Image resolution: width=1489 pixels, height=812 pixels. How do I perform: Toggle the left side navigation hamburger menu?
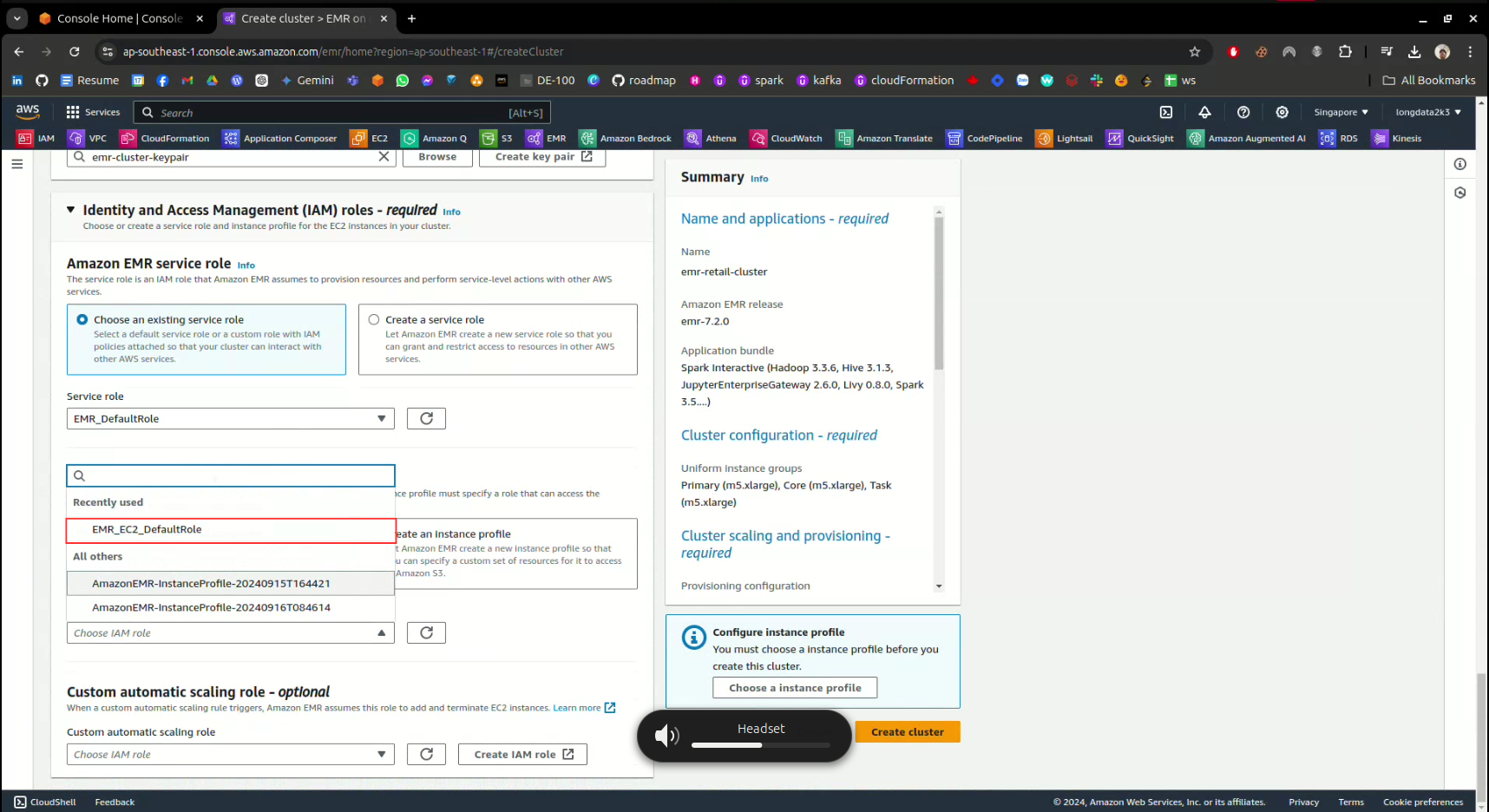click(x=17, y=164)
